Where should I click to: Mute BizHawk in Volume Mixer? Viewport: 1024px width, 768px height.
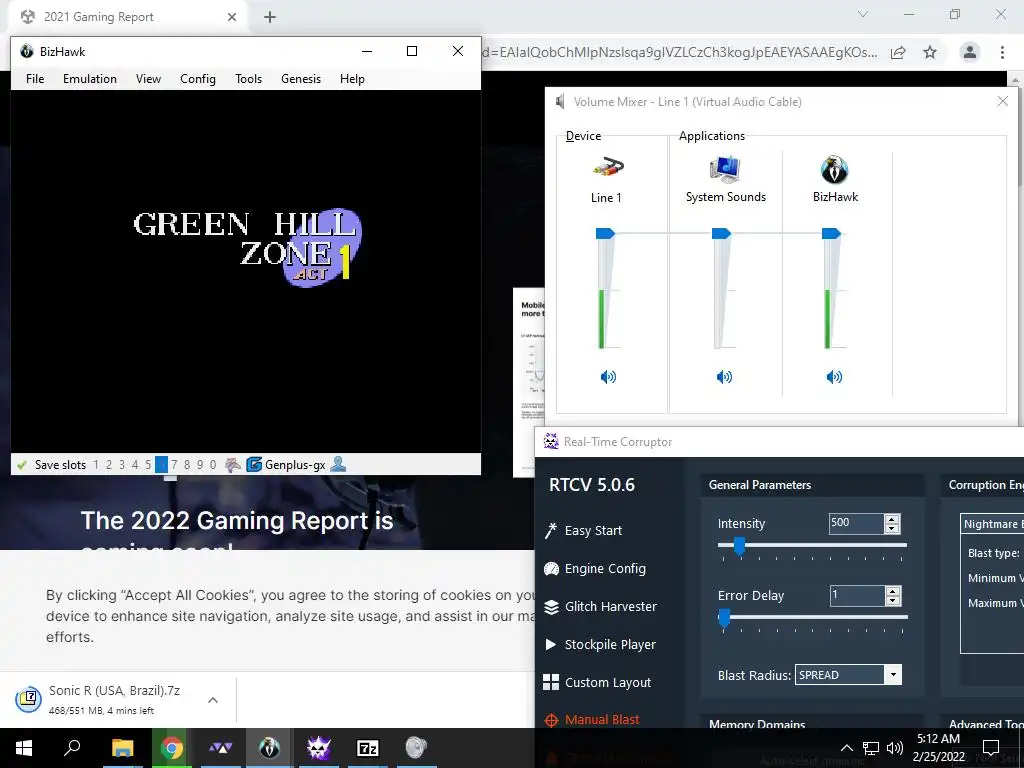tap(834, 377)
